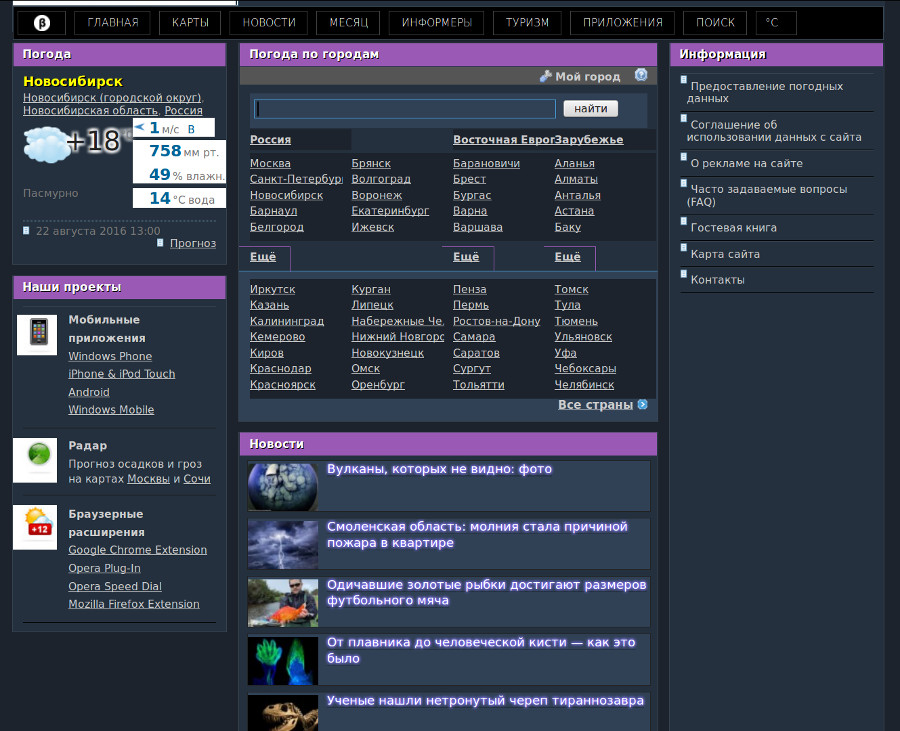
Task: Toggle temperature units with °C button
Action: click(x=772, y=22)
